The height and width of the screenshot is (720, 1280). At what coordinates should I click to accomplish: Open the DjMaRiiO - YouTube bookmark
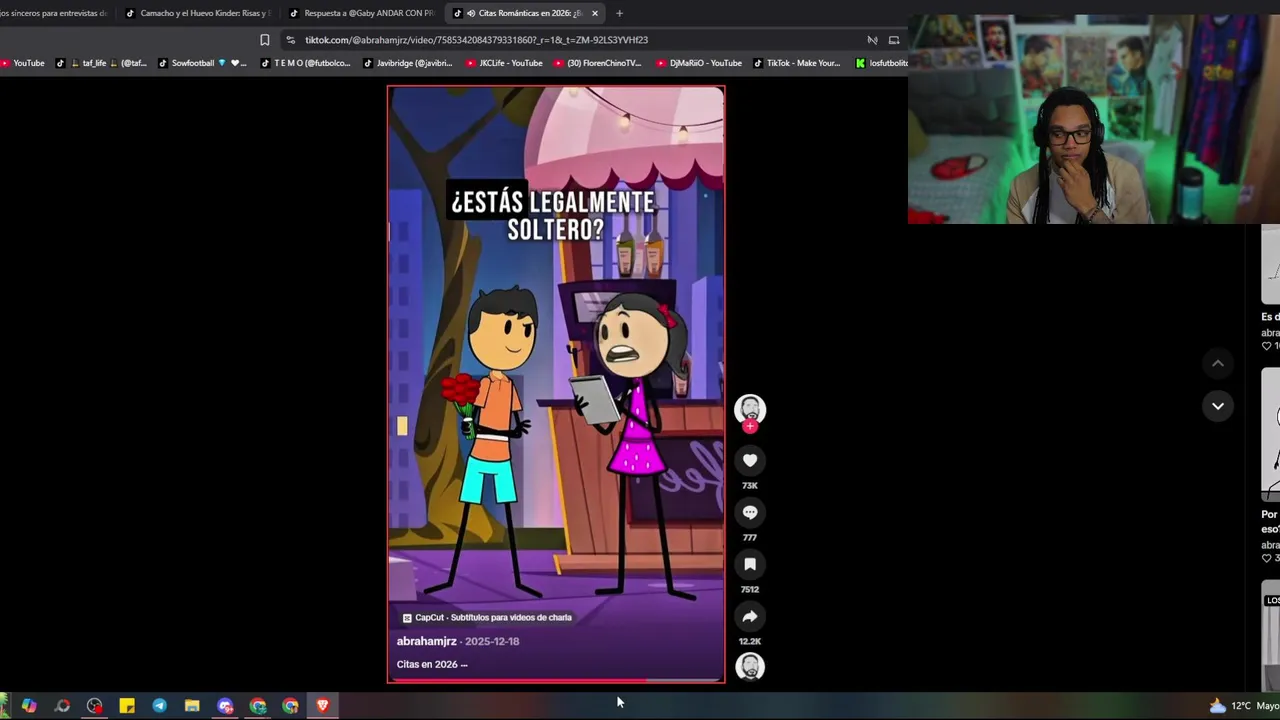[x=699, y=63]
